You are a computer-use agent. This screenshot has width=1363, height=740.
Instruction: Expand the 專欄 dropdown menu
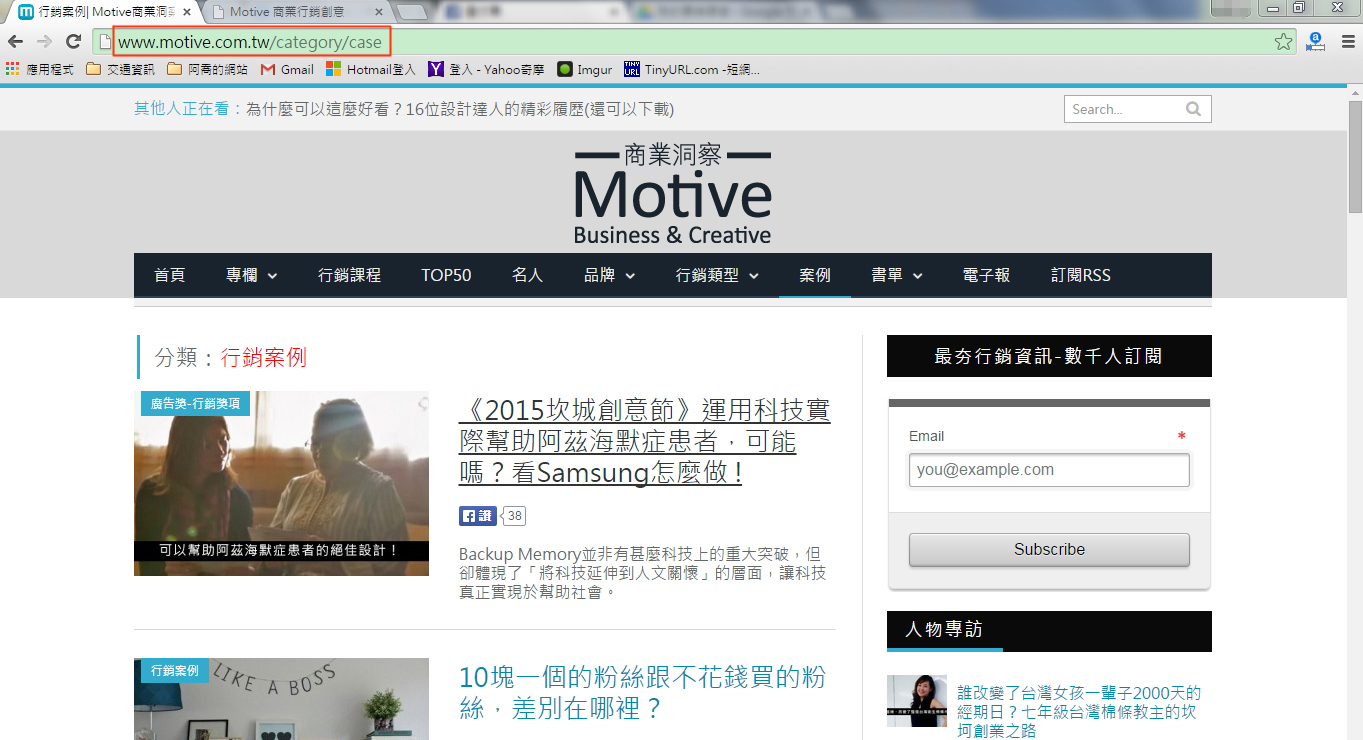251,275
